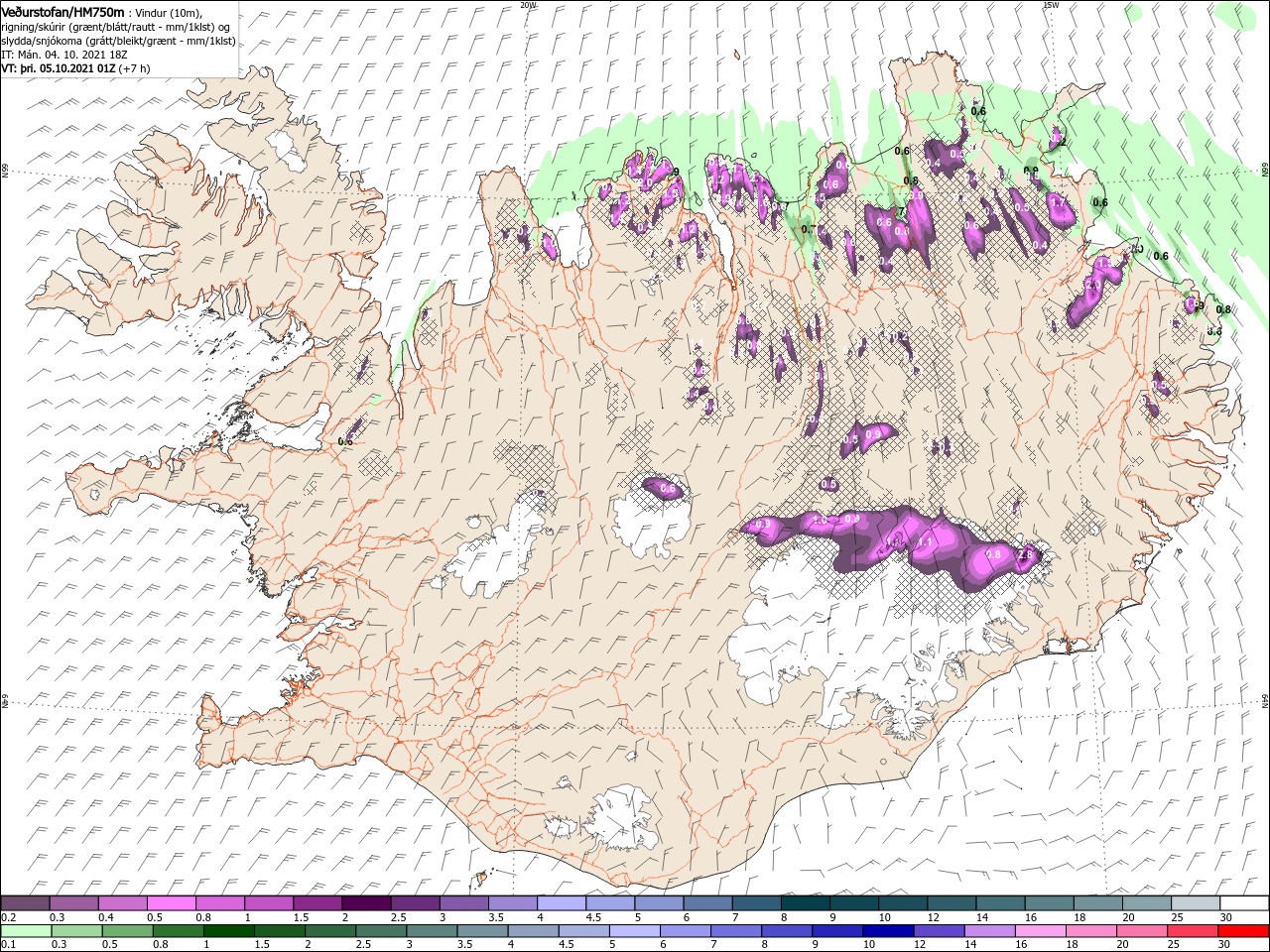Select the 0.3 purple swatch on the snow scale
This screenshot has width=1270, height=952.
73,903
